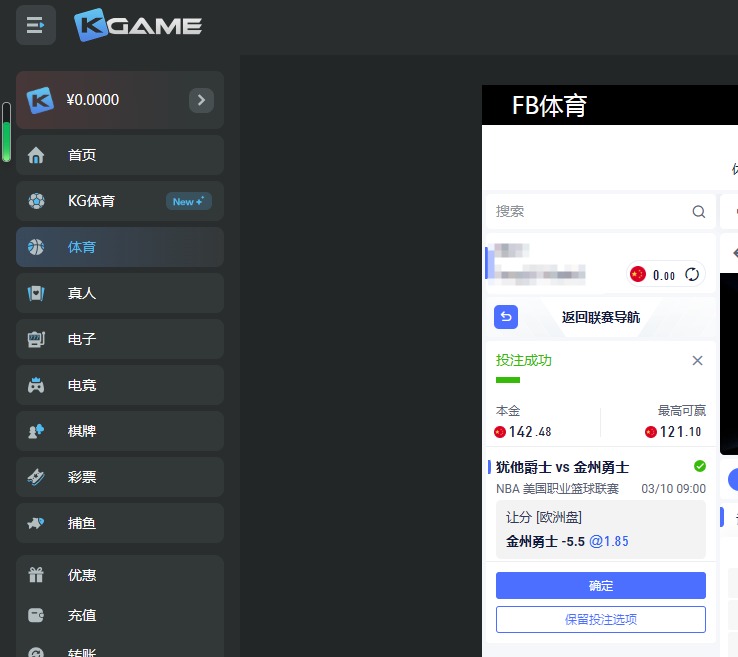
Task: Expand the balance panel chevron arrow
Action: (x=201, y=100)
